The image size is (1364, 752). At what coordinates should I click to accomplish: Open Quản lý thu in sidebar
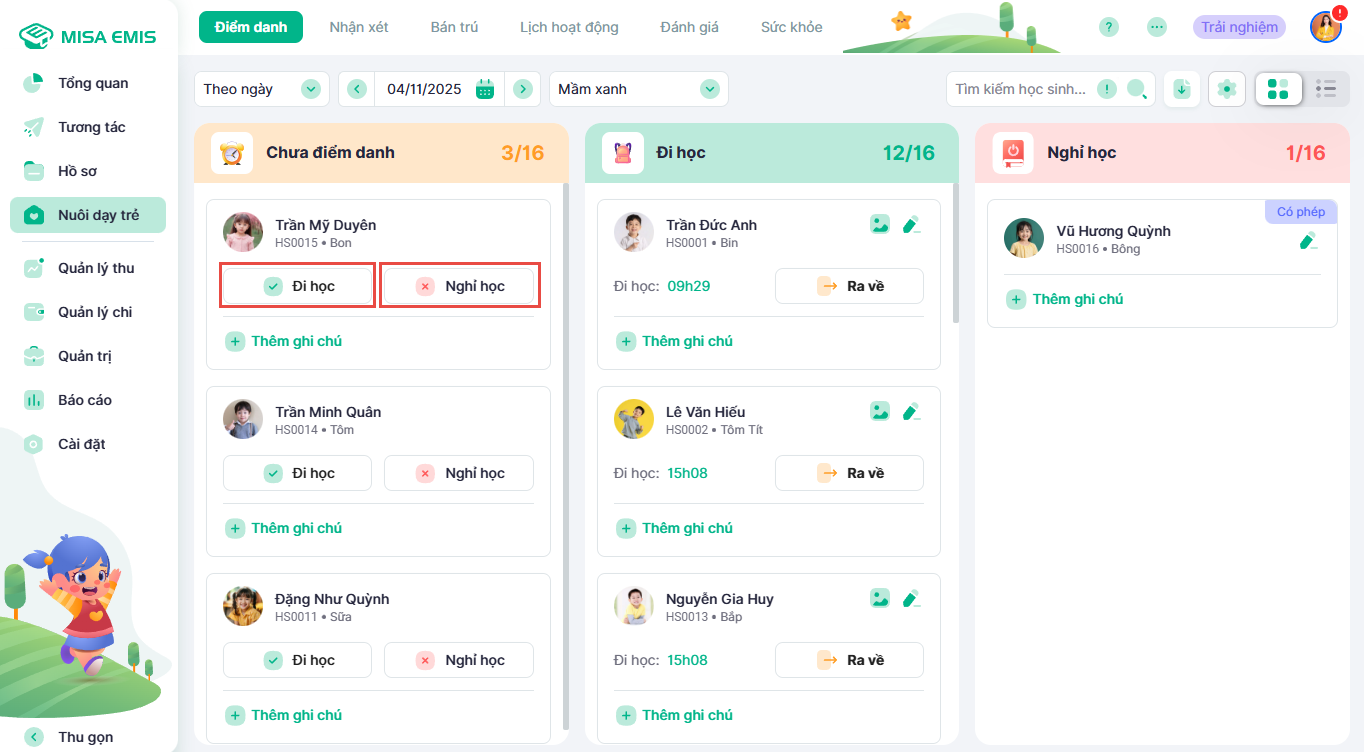pyautogui.click(x=95, y=268)
